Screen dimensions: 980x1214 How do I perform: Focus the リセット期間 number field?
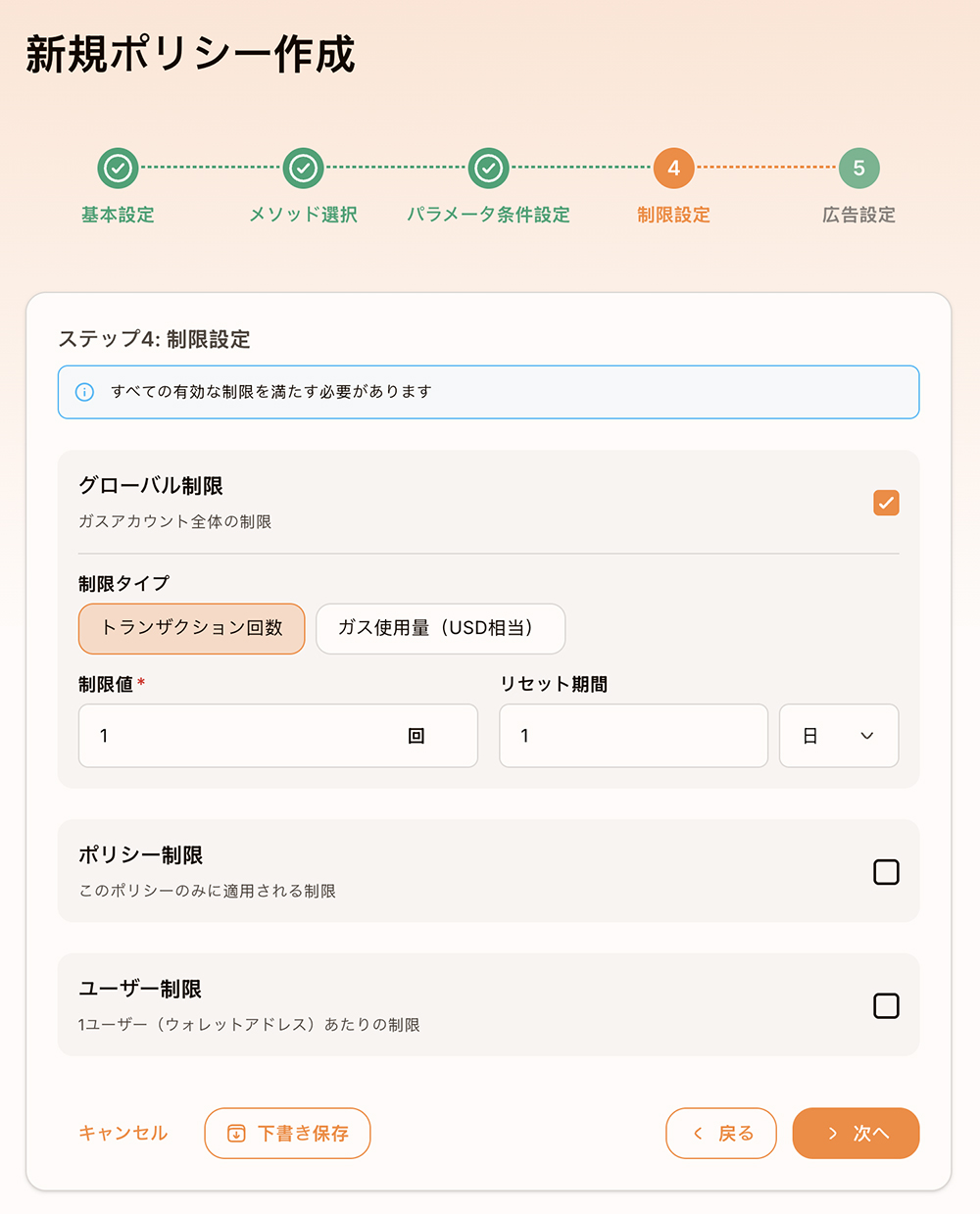click(633, 736)
